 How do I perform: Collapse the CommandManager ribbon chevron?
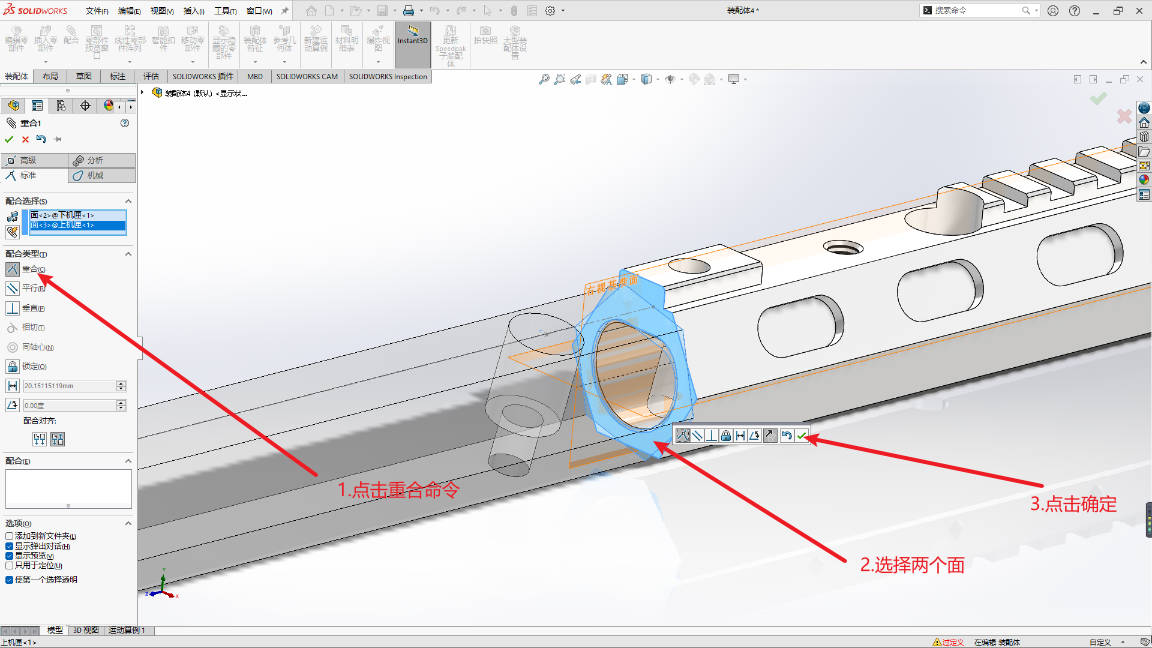1143,62
